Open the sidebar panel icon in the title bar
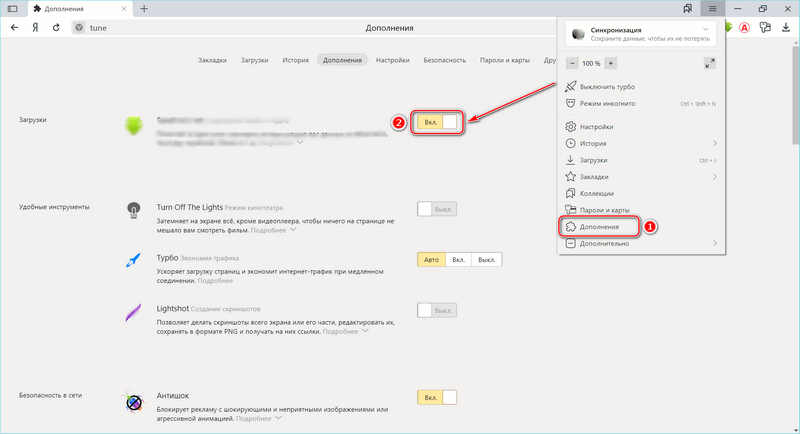The image size is (800, 434). 12,8
